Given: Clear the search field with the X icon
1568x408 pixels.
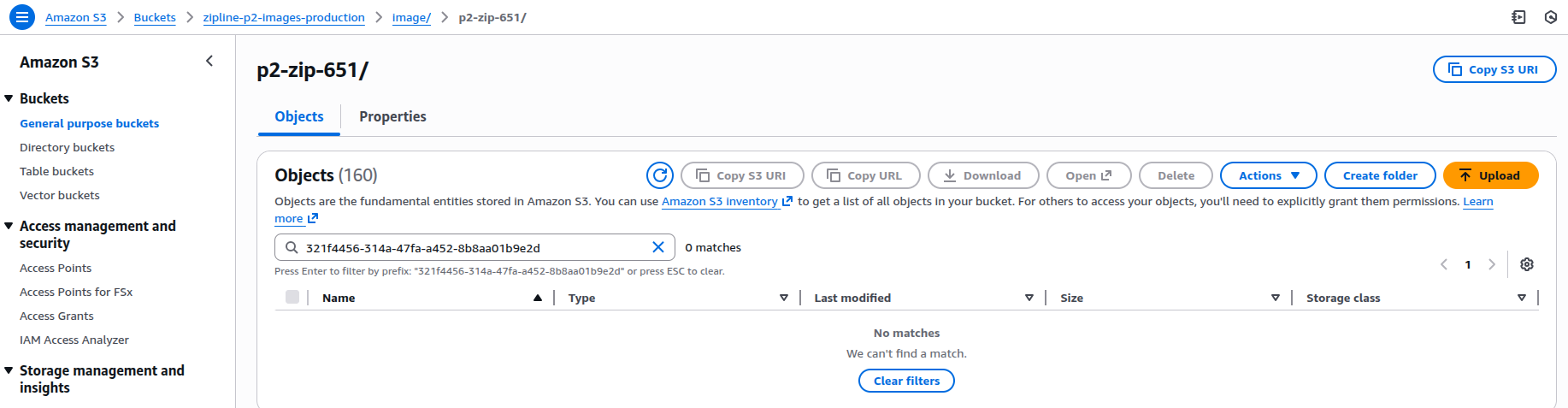Looking at the screenshot, I should pos(658,247).
